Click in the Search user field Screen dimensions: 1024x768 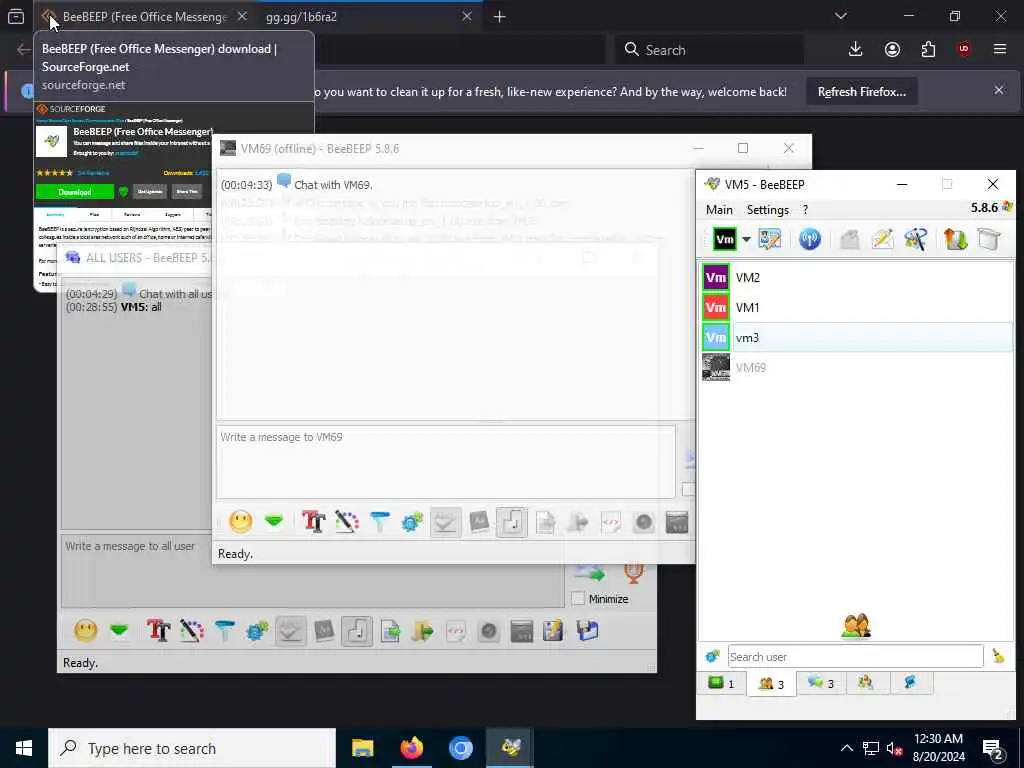pos(856,656)
